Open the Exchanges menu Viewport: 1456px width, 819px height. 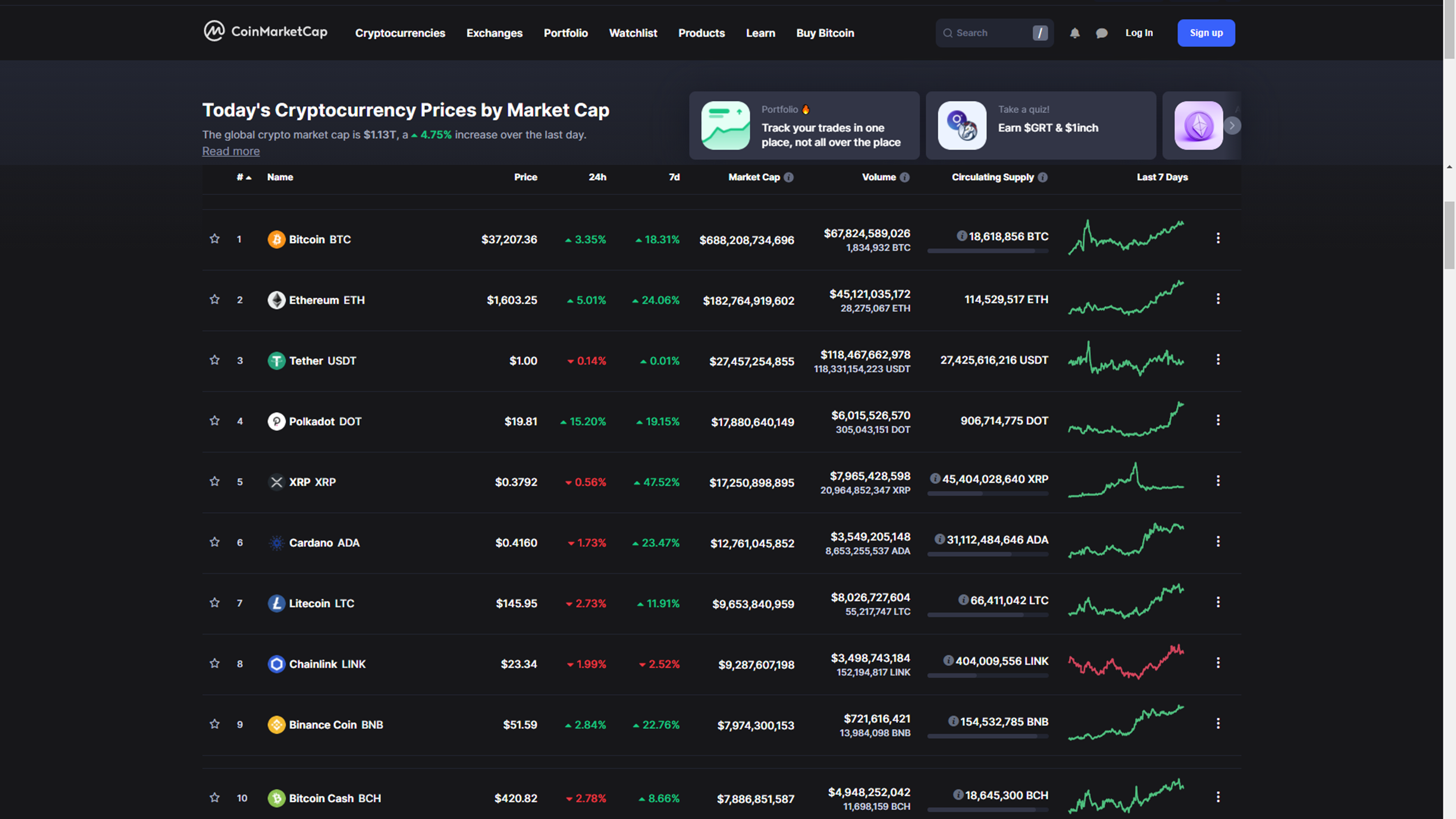tap(494, 33)
